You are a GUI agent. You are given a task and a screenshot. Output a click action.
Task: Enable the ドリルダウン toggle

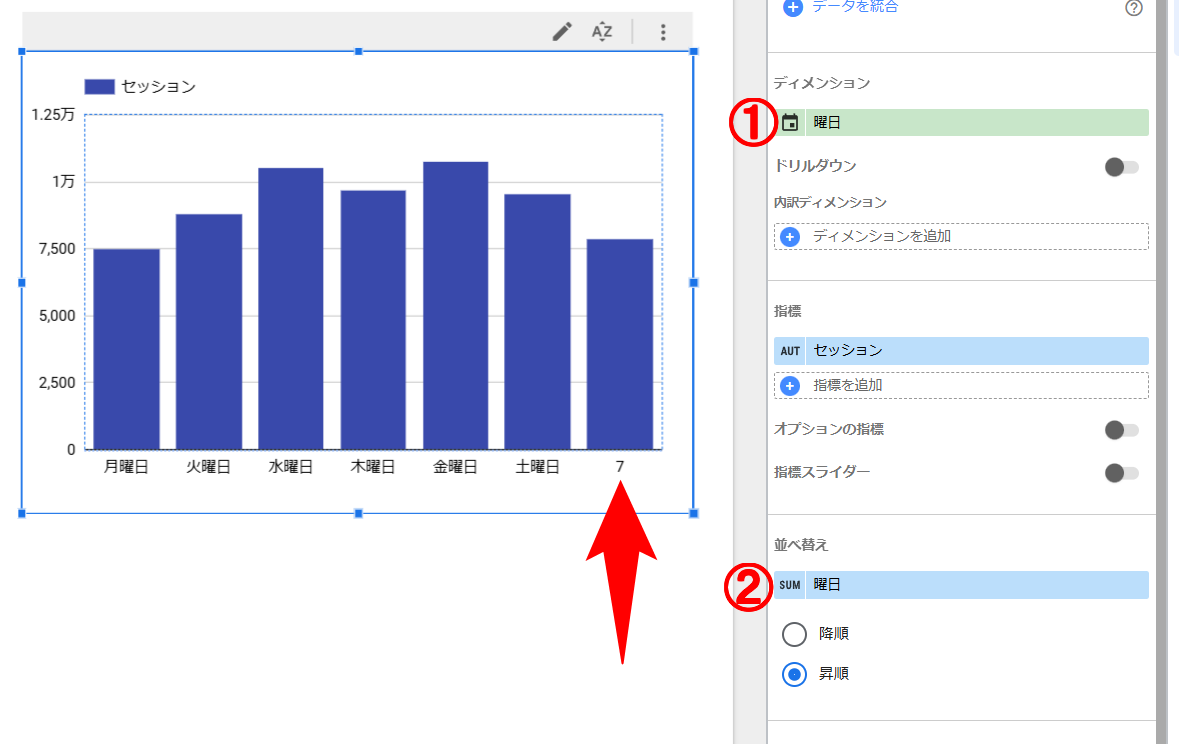[x=1121, y=166]
